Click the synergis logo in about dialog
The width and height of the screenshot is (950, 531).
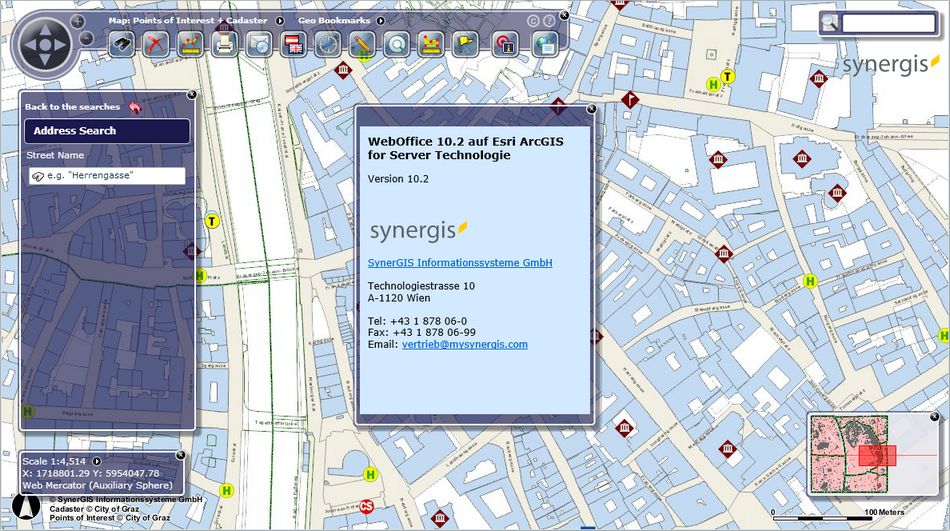[x=419, y=231]
